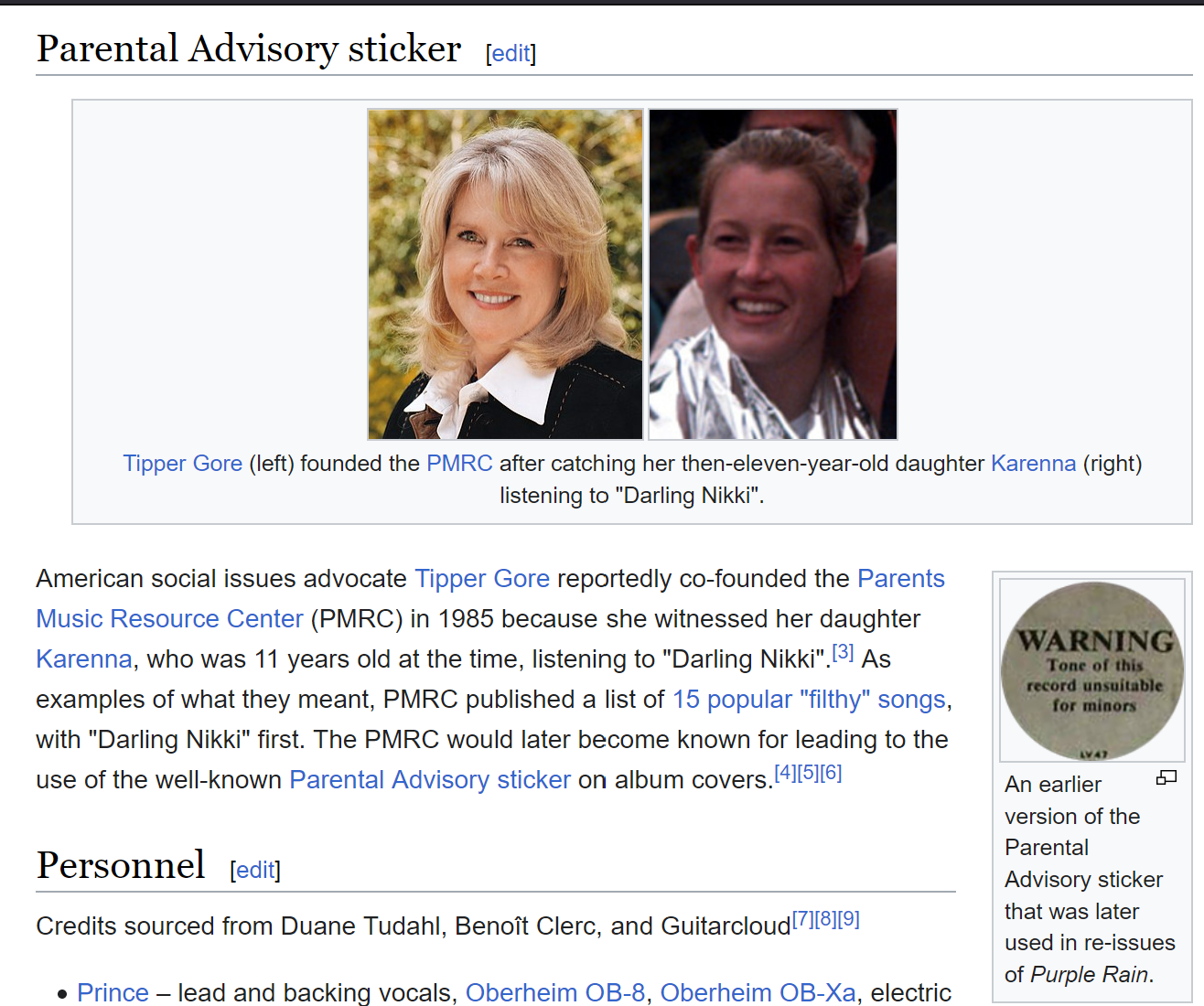Edit the Parental Advisory sticker section

click(511, 54)
